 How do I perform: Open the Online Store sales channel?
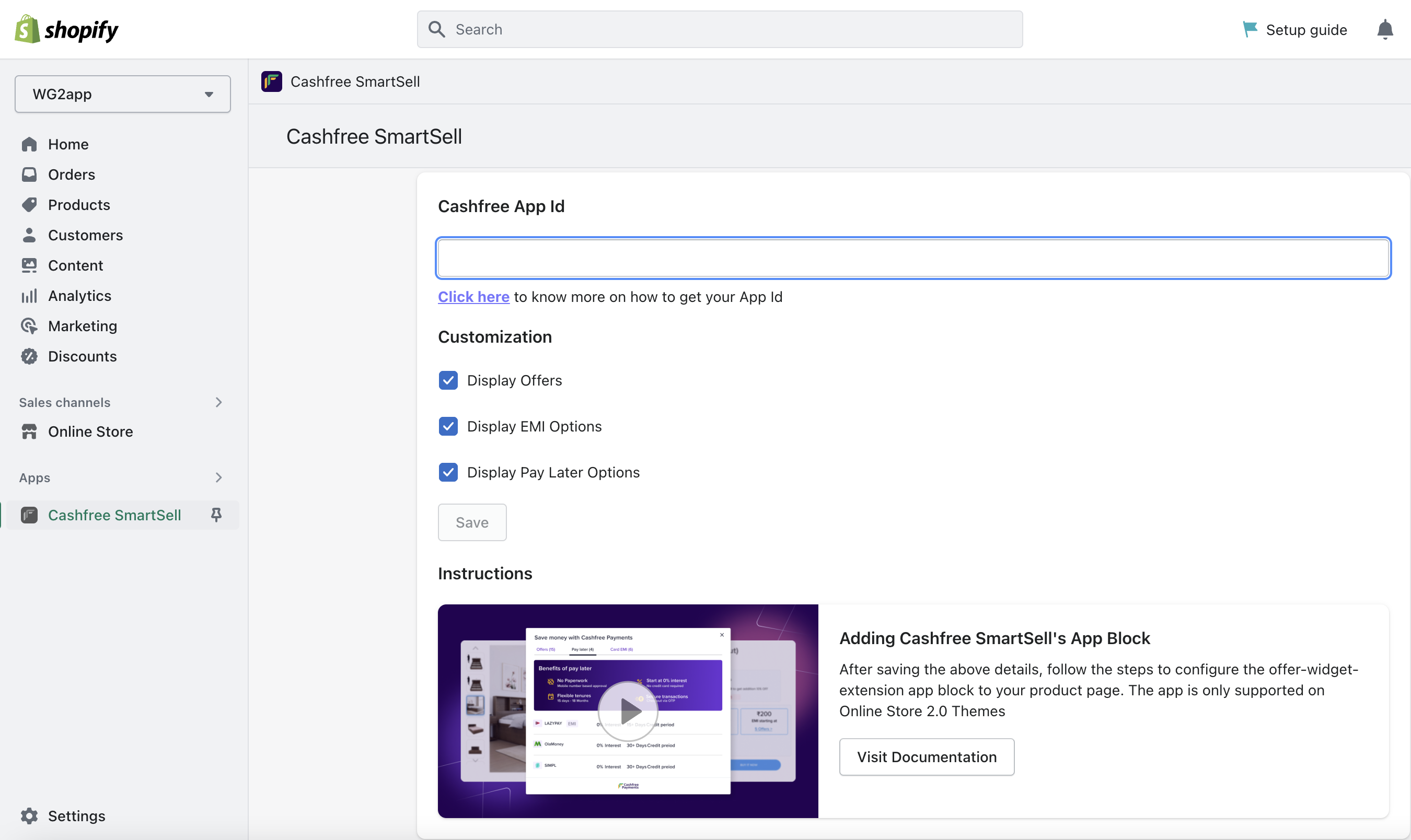tap(90, 431)
